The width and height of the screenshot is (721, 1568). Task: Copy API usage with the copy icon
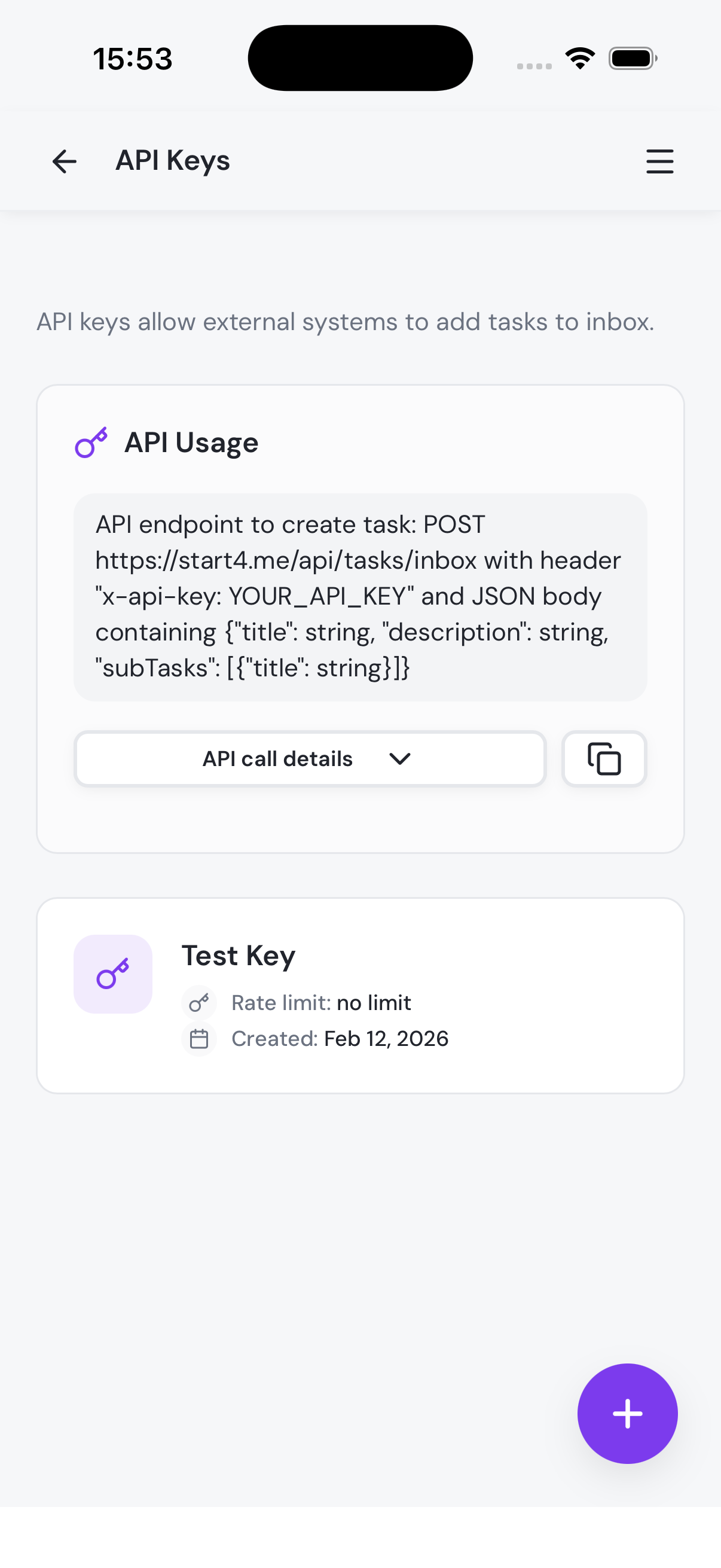(x=604, y=759)
